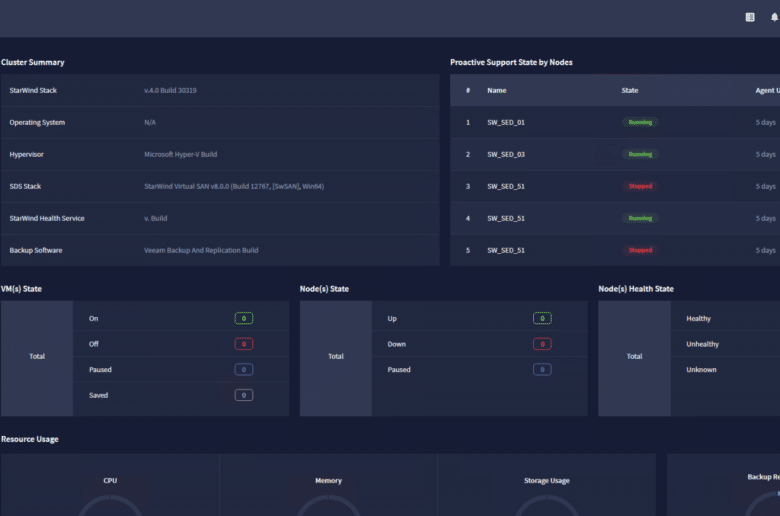
Task: Select node SW_SED_01
Action: (x=506, y=122)
